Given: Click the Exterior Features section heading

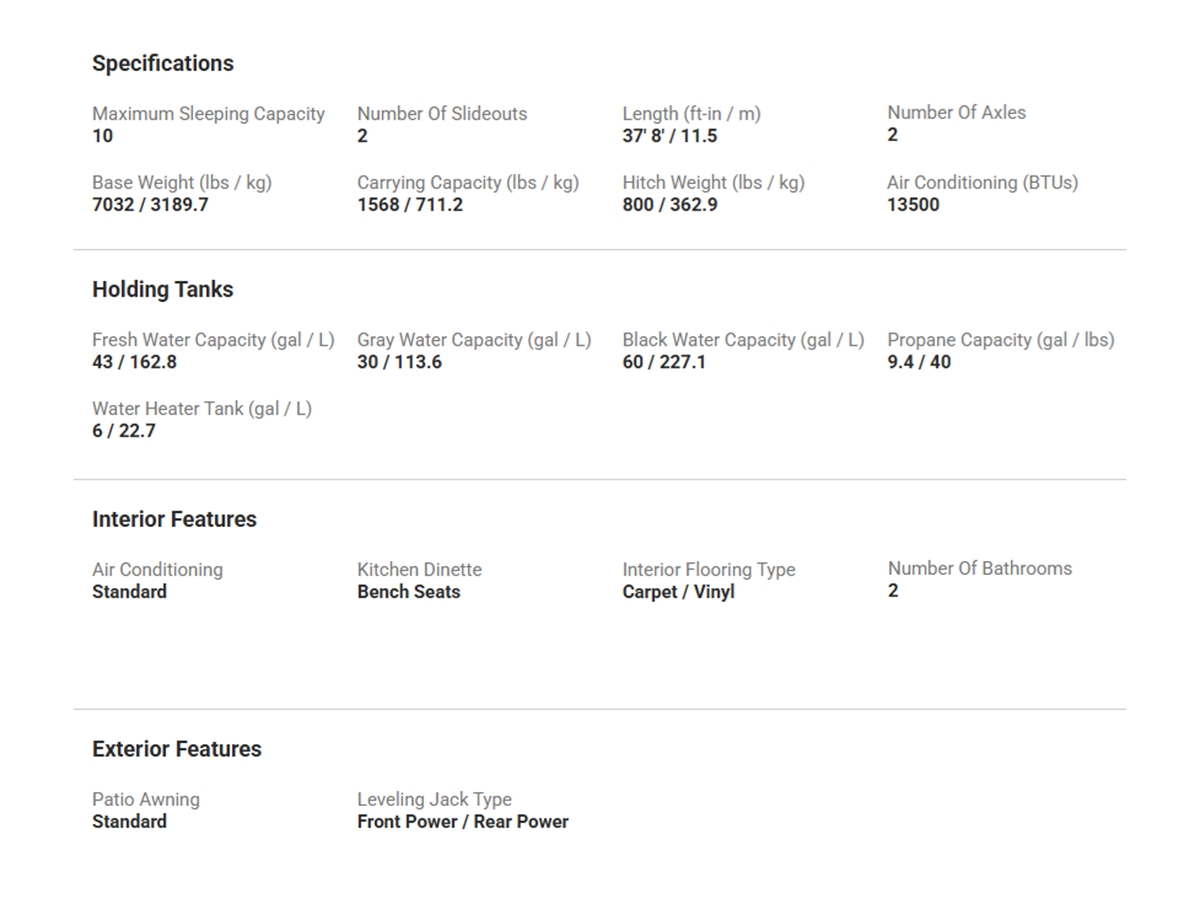Looking at the screenshot, I should (177, 749).
